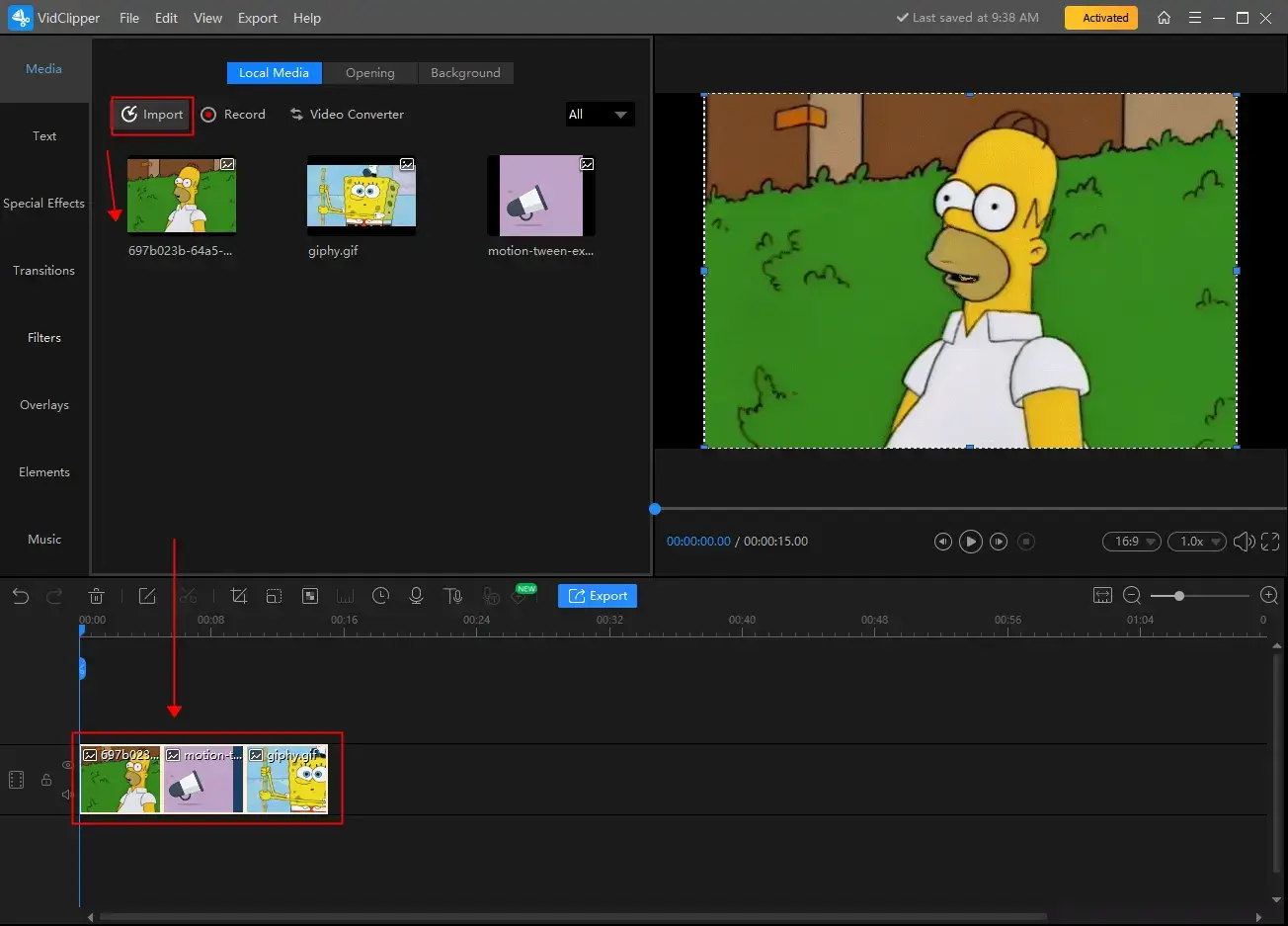Adjust the timeline zoom slider
Screen dimensions: 1288x926
coord(1179,596)
